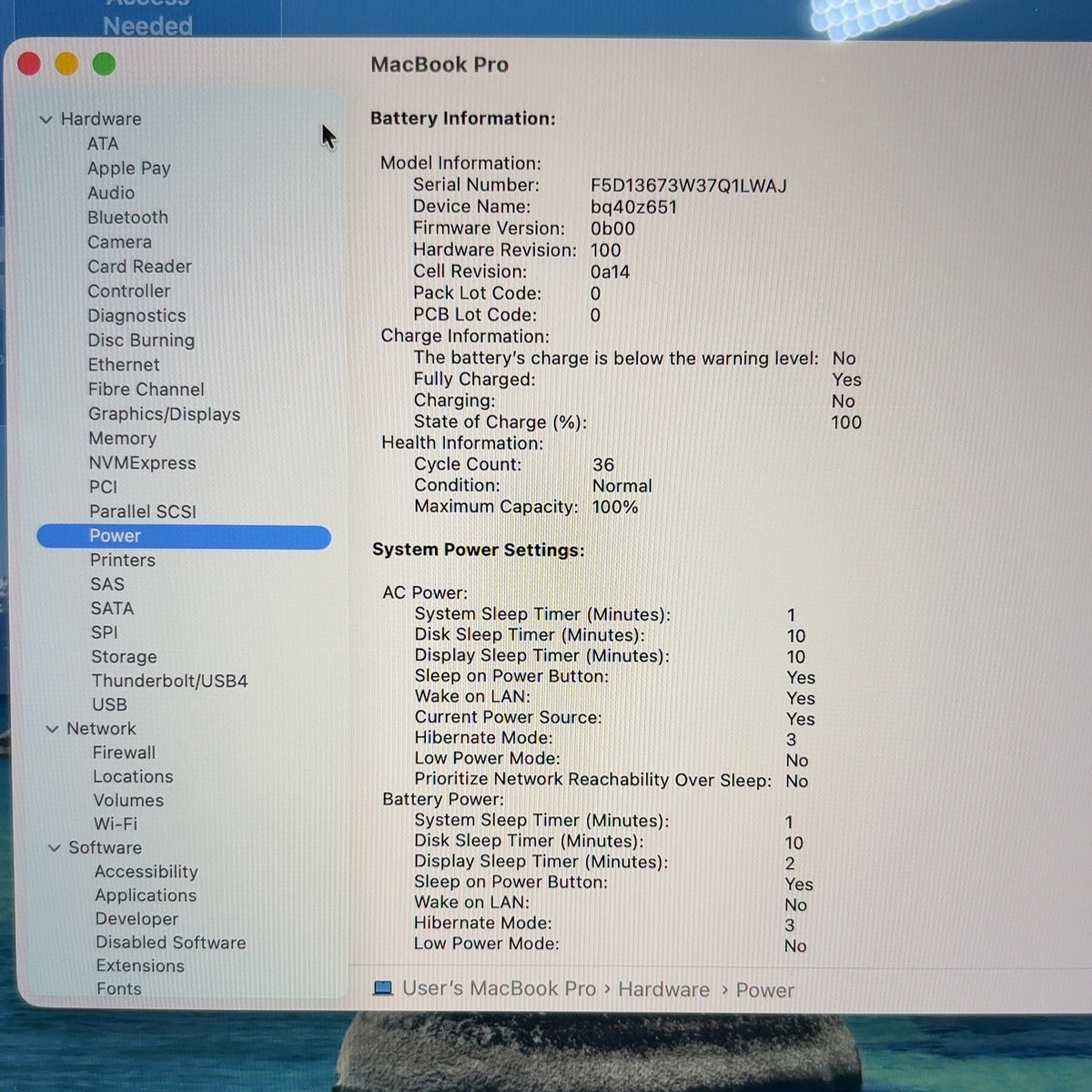Zoom window with the green button

104,64
